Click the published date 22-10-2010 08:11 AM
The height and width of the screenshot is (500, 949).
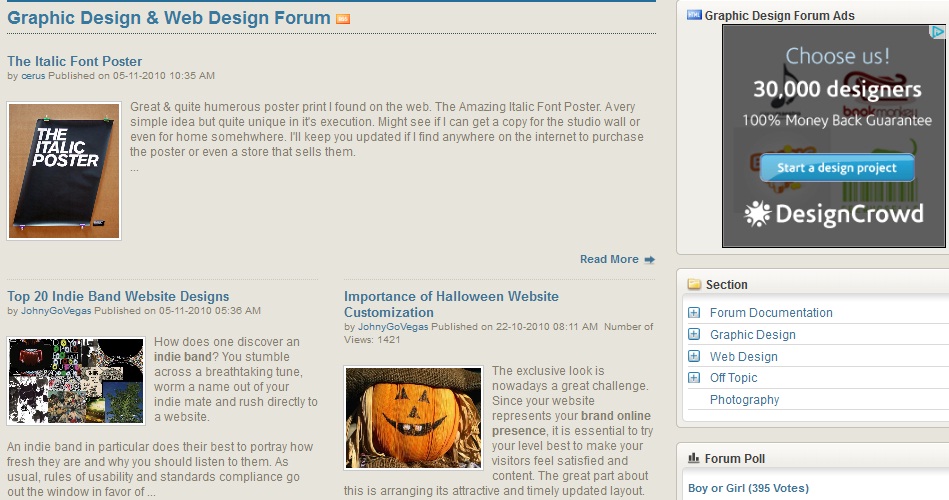[x=547, y=326]
